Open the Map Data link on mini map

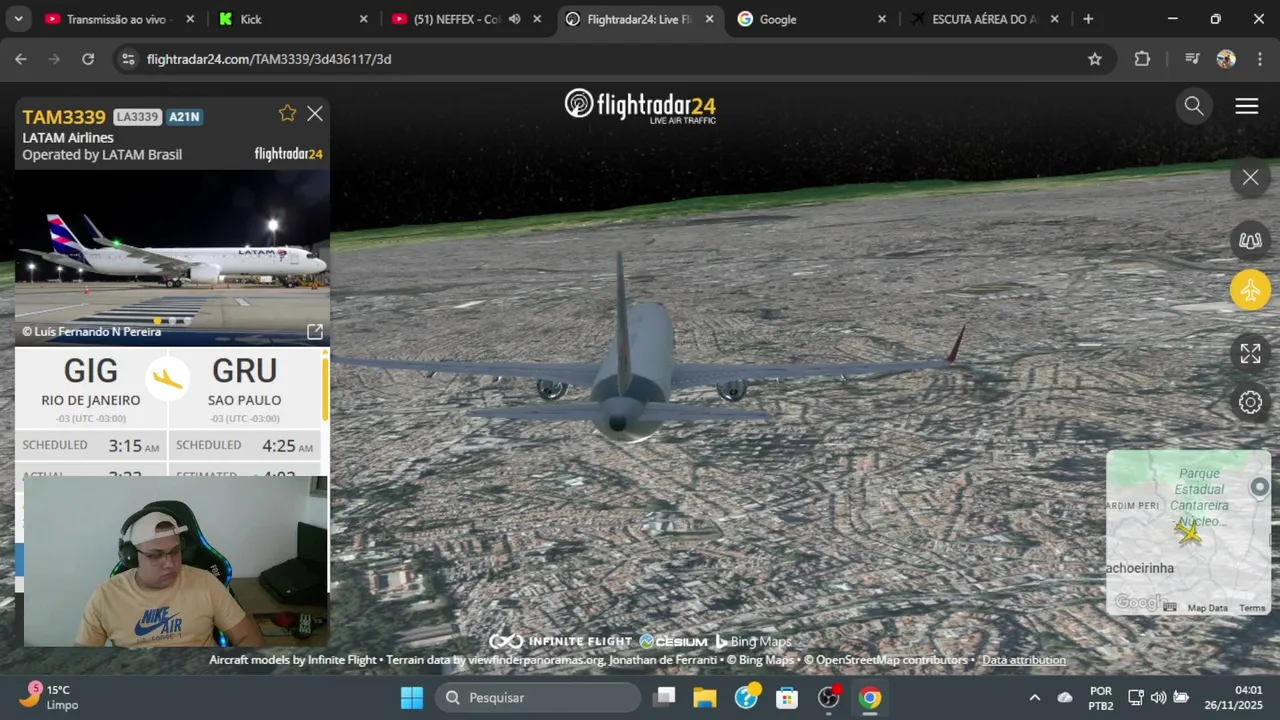pos(1207,608)
